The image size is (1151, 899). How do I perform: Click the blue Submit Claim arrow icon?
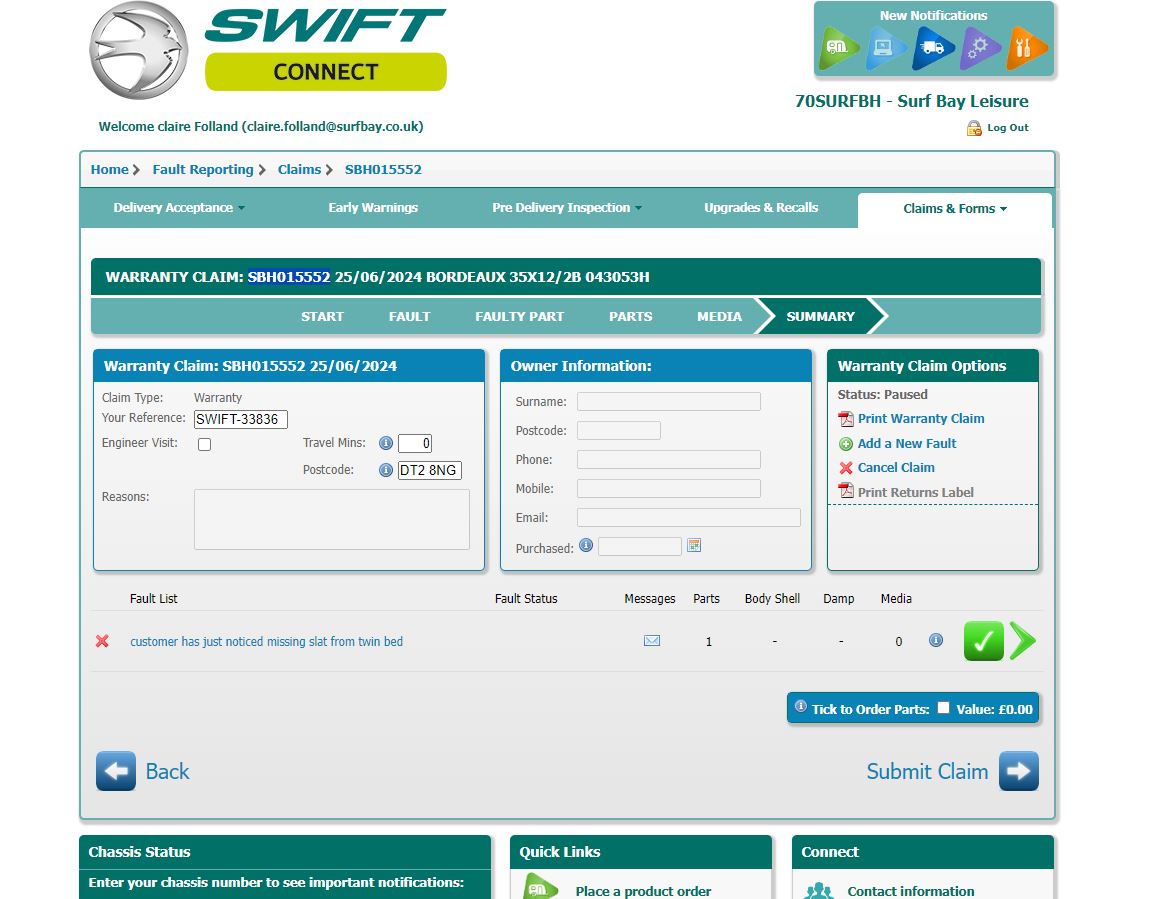click(1019, 771)
